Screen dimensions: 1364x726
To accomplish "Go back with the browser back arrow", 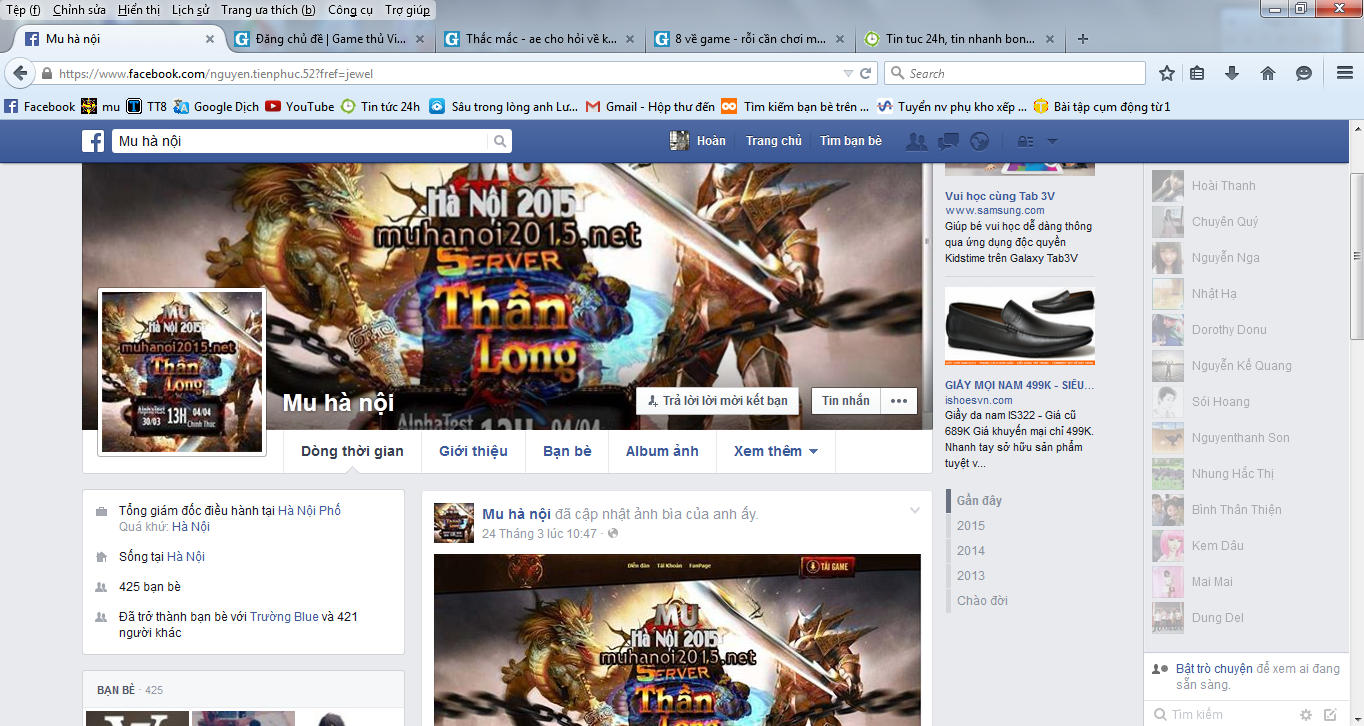I will pos(20,73).
